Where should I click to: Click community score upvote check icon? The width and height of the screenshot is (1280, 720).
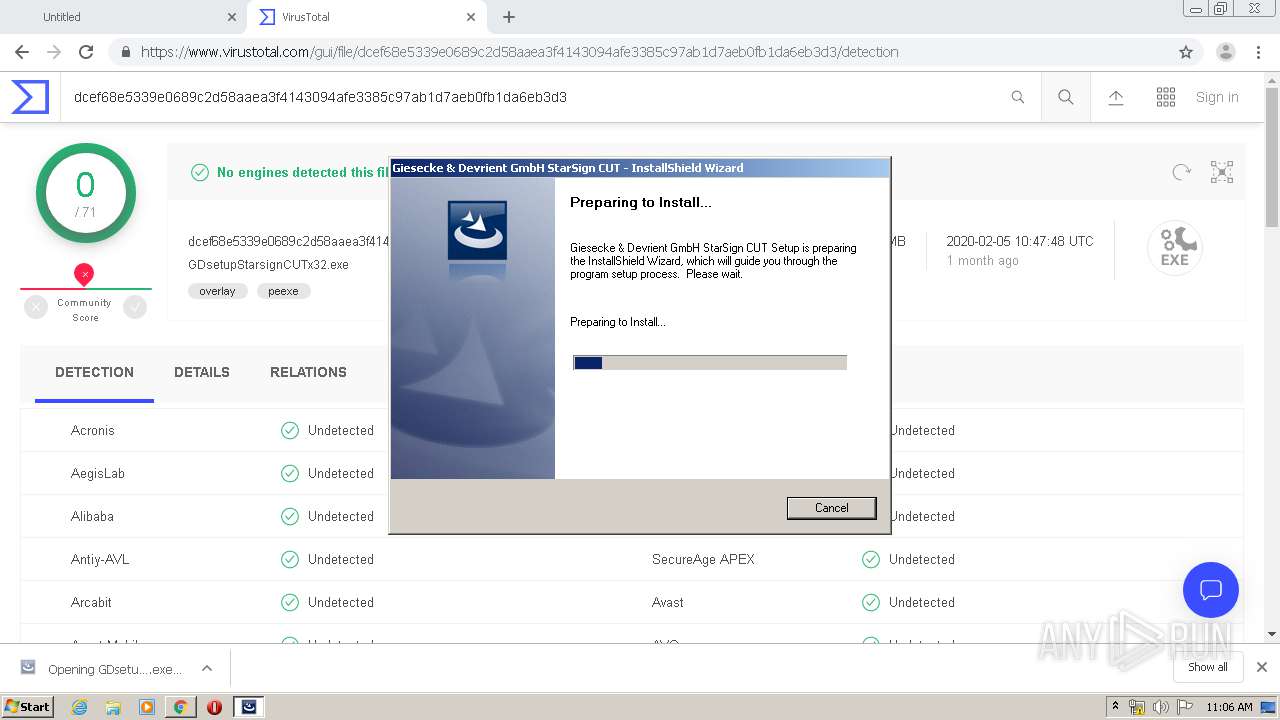pyautogui.click(x=135, y=308)
